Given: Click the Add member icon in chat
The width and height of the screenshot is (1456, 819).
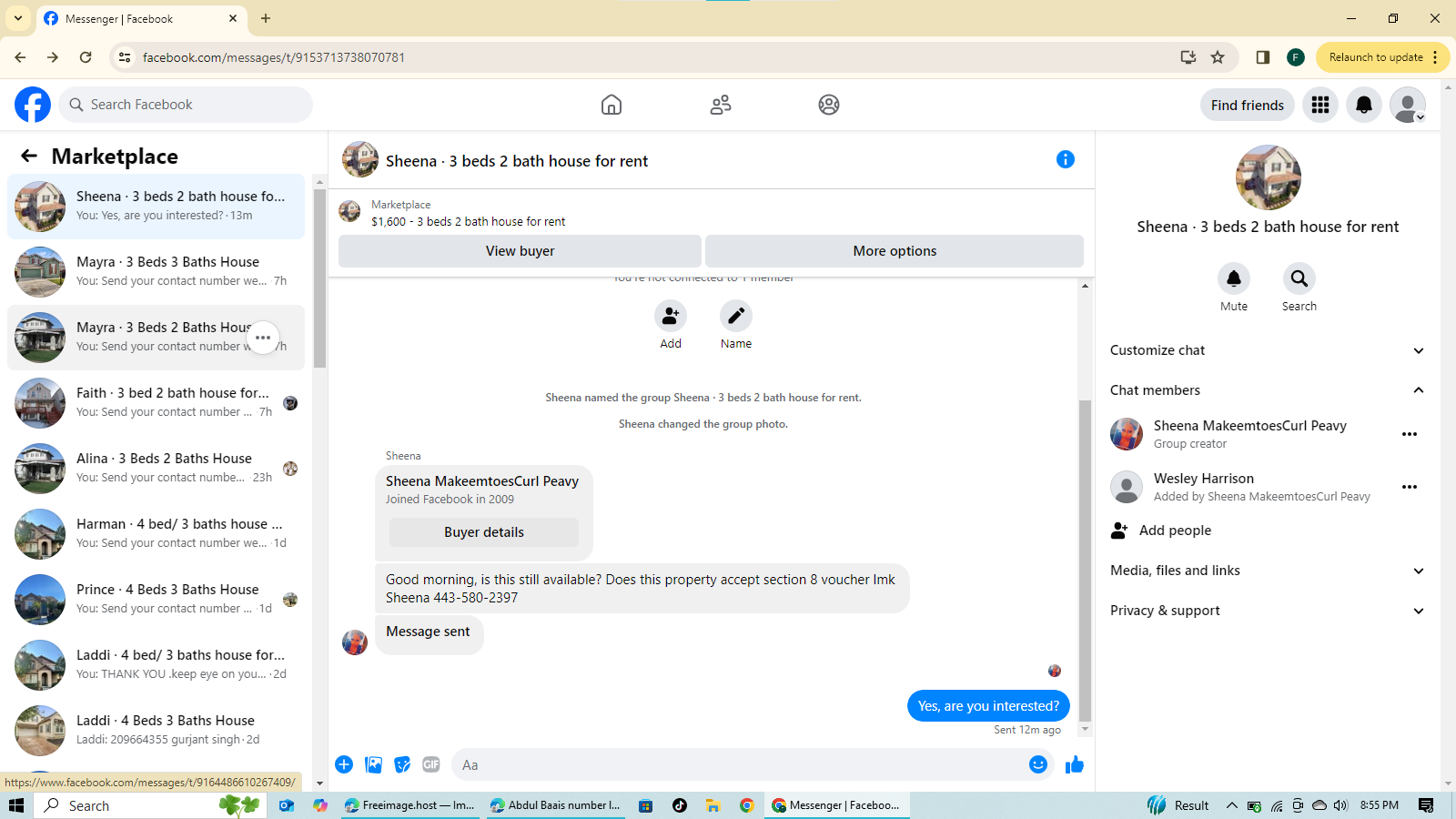Looking at the screenshot, I should point(671,316).
